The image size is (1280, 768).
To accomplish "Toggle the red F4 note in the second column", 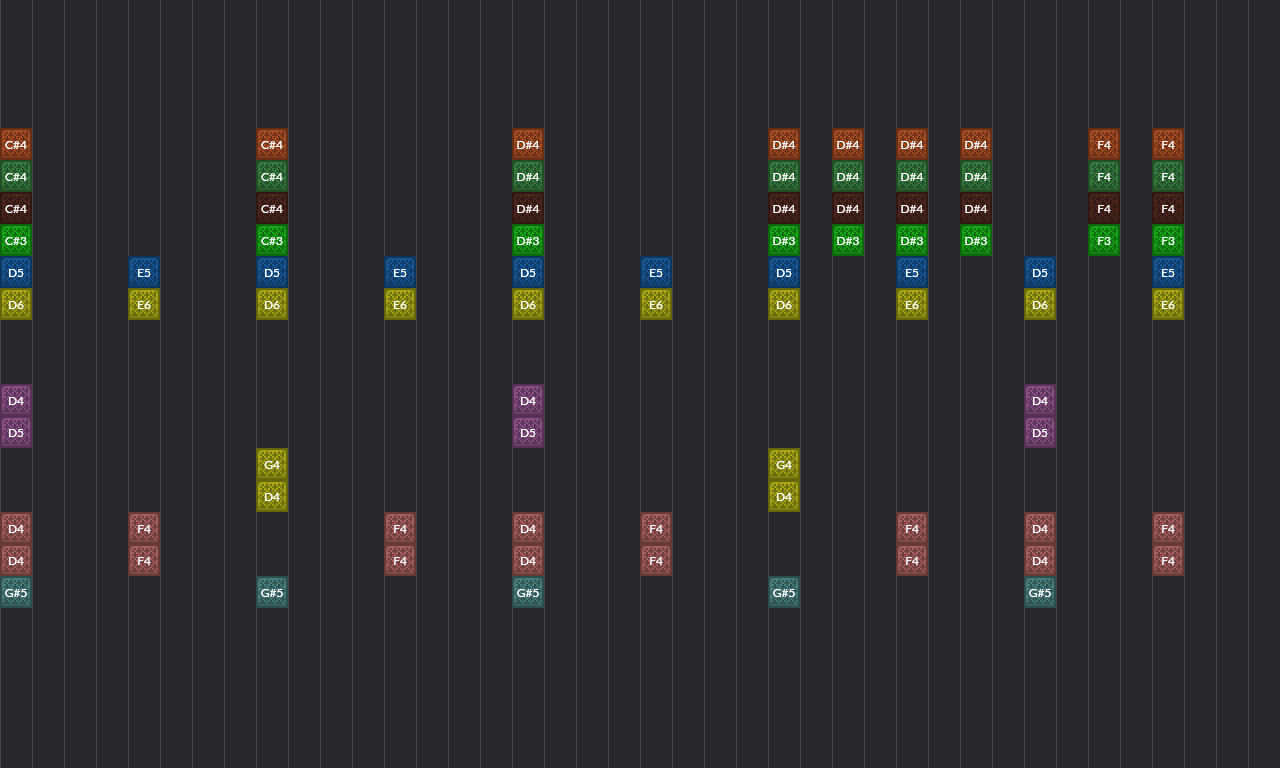I will [x=144, y=528].
